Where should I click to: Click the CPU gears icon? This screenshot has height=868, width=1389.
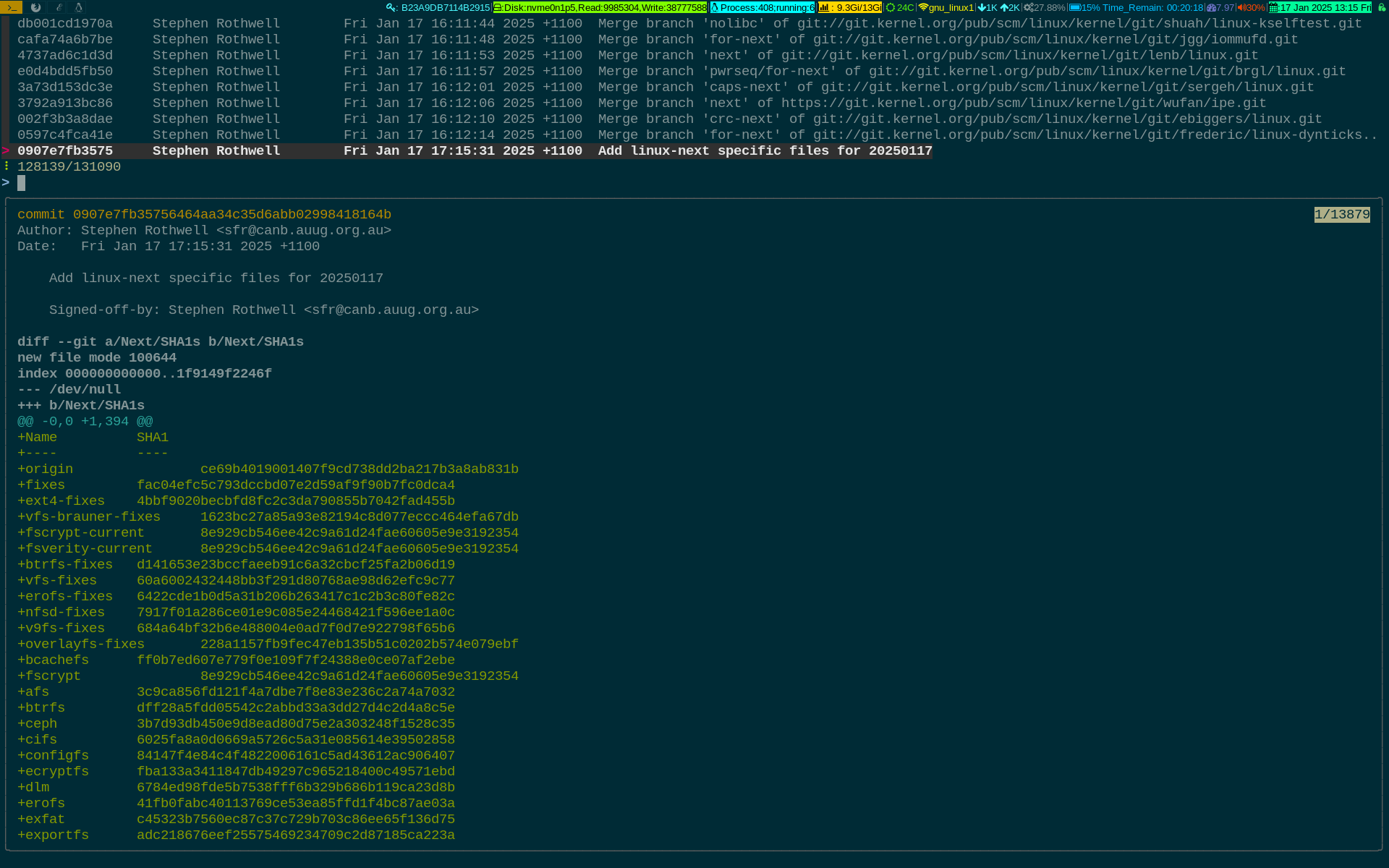tap(1028, 7)
